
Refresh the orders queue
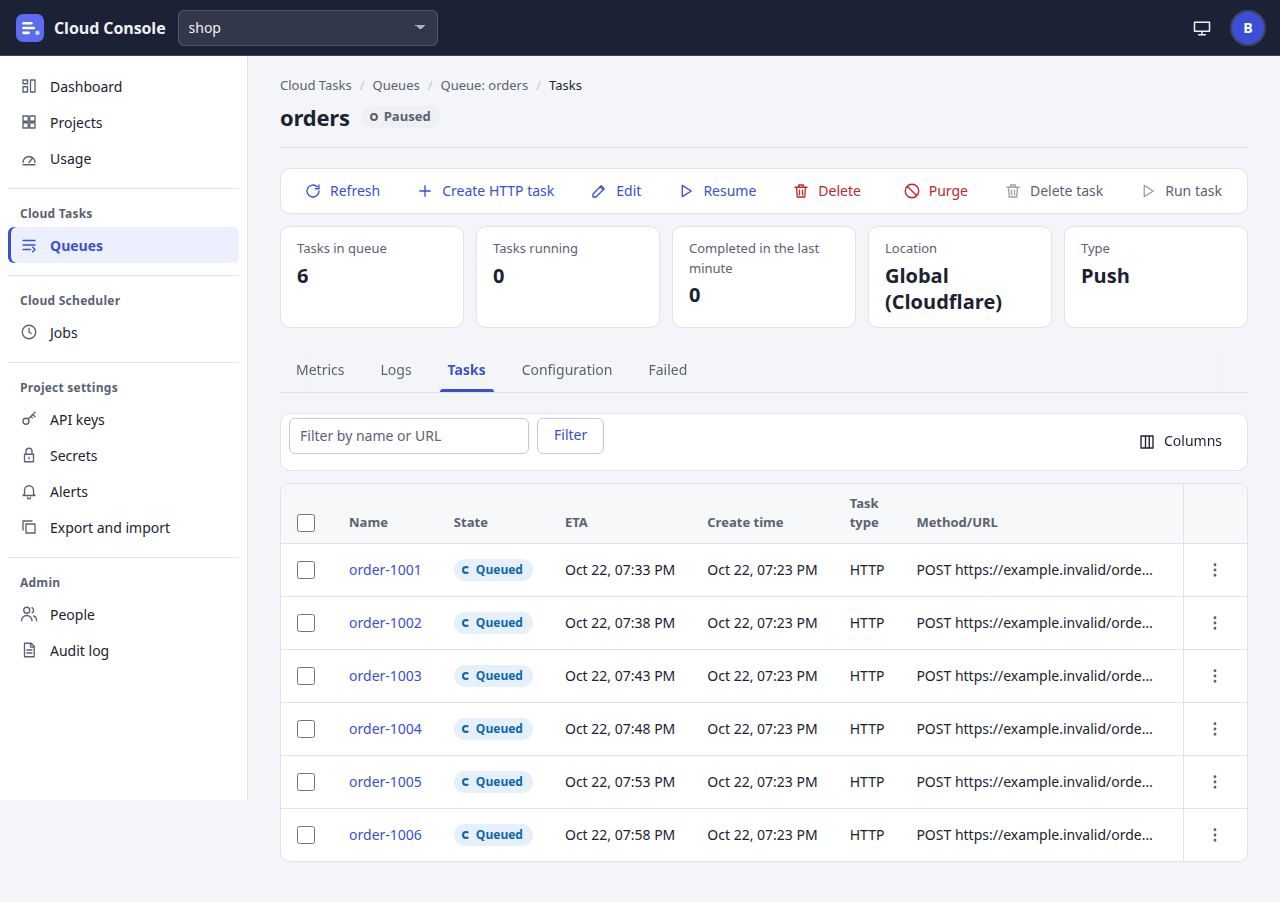(x=342, y=191)
